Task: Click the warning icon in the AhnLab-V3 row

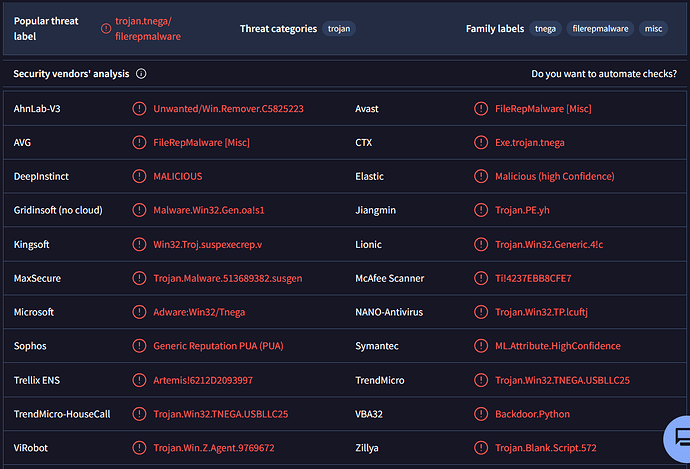Action: click(138, 108)
